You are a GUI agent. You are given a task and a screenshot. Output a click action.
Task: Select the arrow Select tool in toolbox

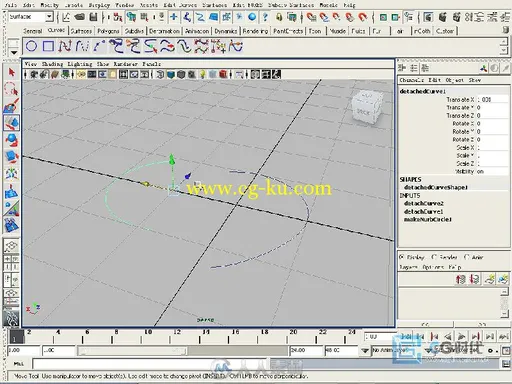point(11,72)
